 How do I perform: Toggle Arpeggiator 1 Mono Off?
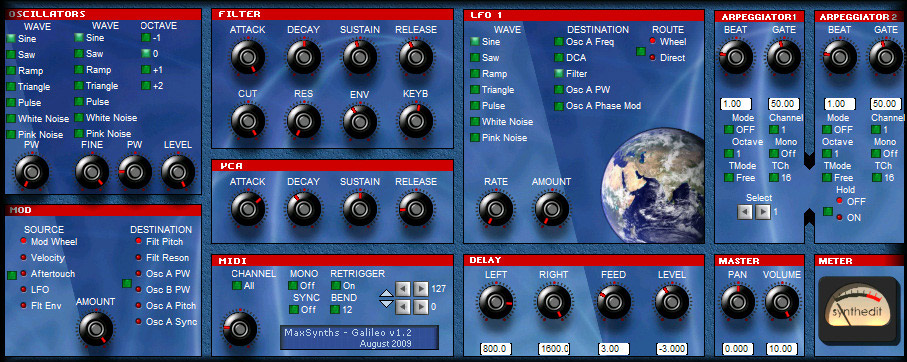773,154
